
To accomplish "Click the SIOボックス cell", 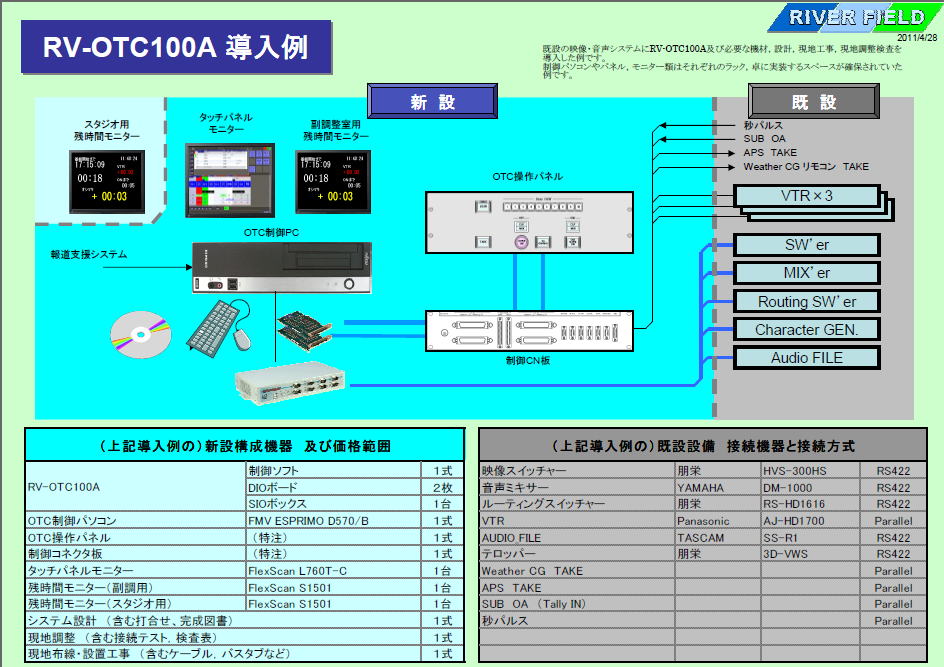I will pyautogui.click(x=334, y=504).
